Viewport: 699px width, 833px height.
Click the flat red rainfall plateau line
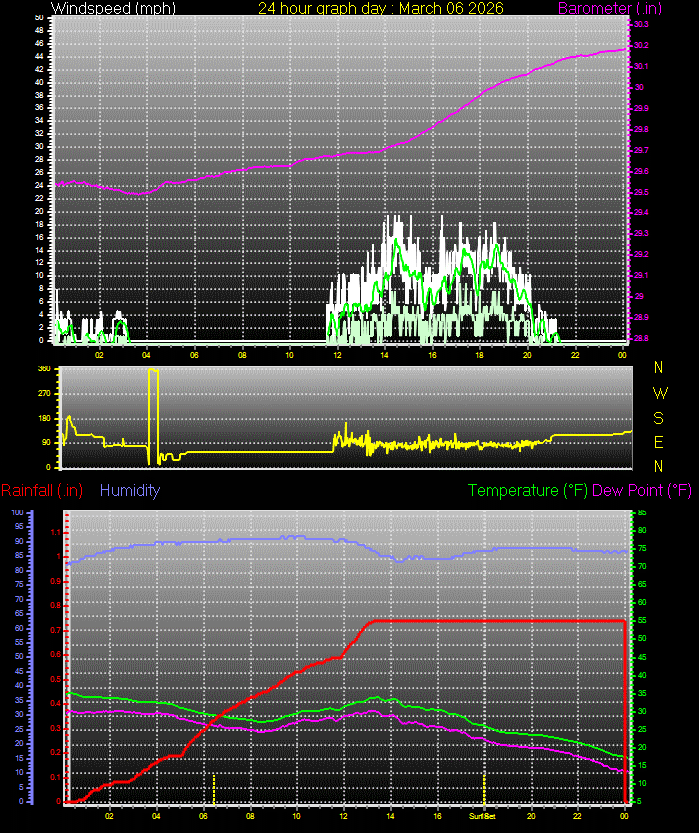point(500,621)
